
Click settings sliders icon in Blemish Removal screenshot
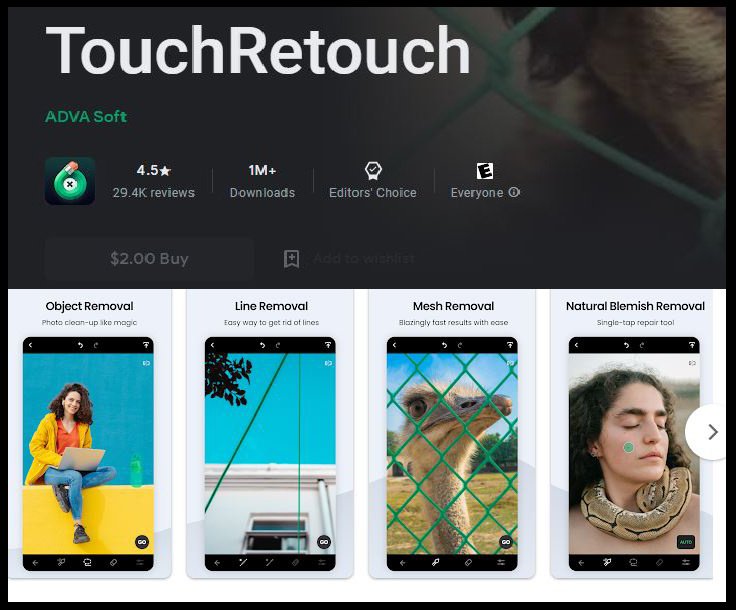click(686, 562)
